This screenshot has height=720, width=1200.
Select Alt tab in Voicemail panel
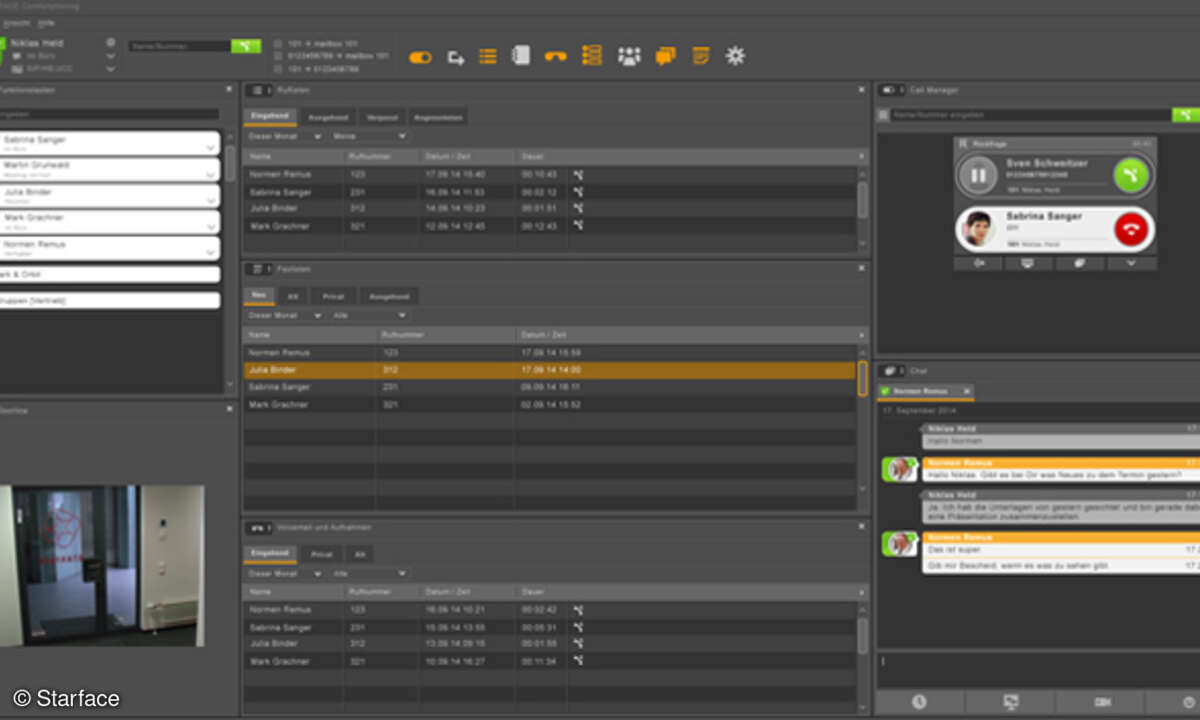(x=359, y=553)
